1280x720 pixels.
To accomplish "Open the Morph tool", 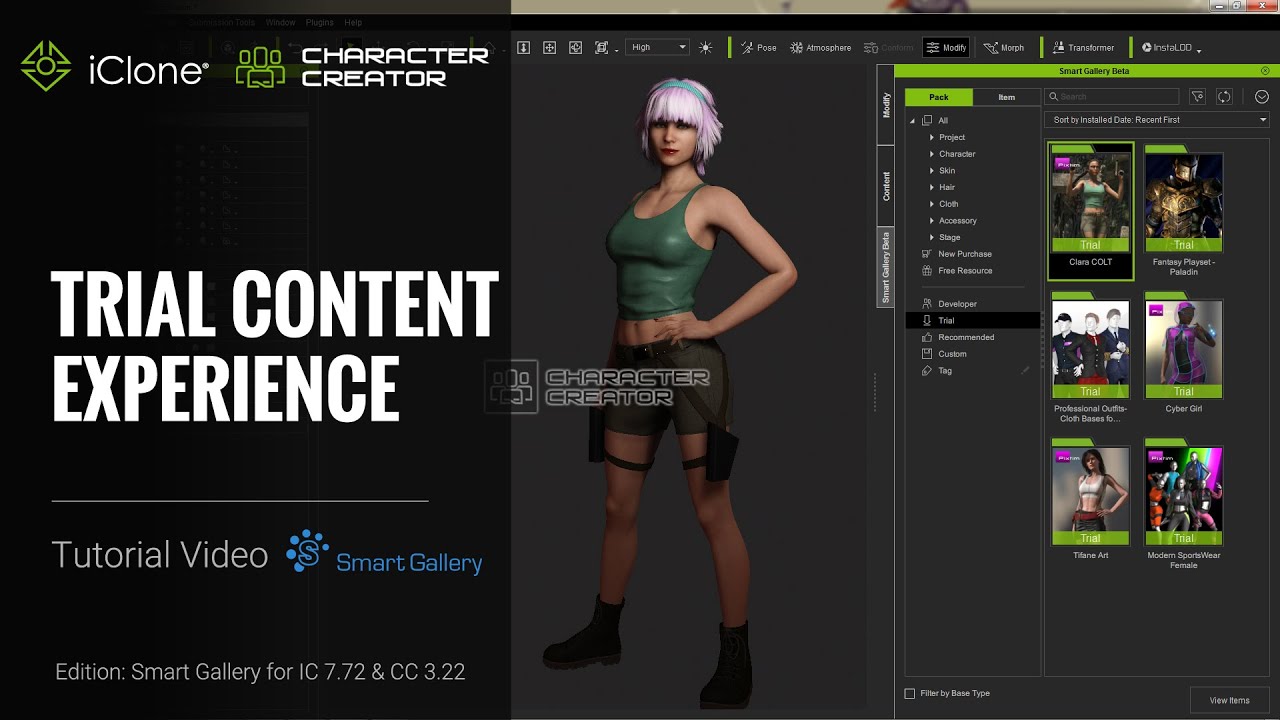I will point(1004,47).
